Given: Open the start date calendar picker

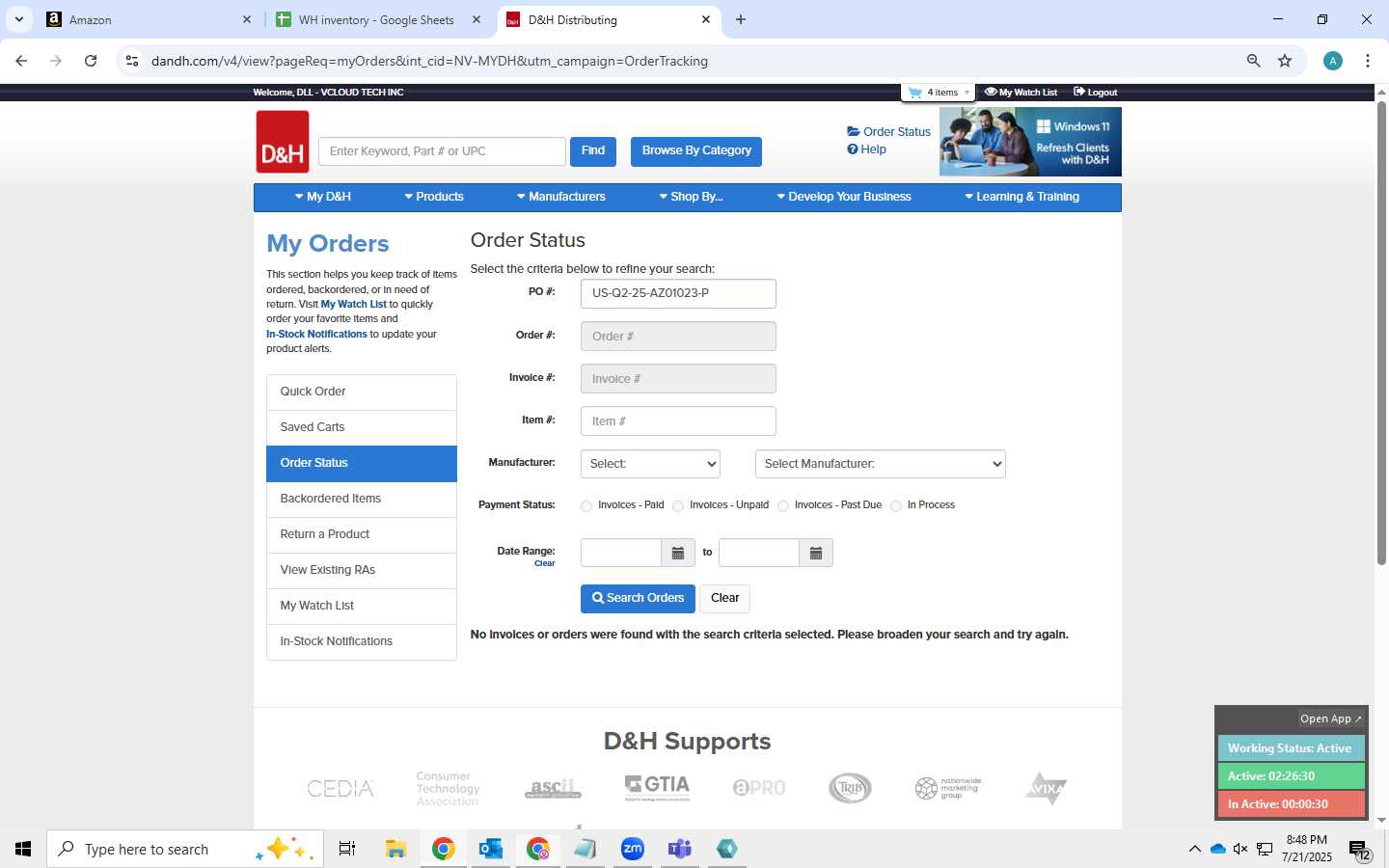Looking at the screenshot, I should (x=678, y=553).
